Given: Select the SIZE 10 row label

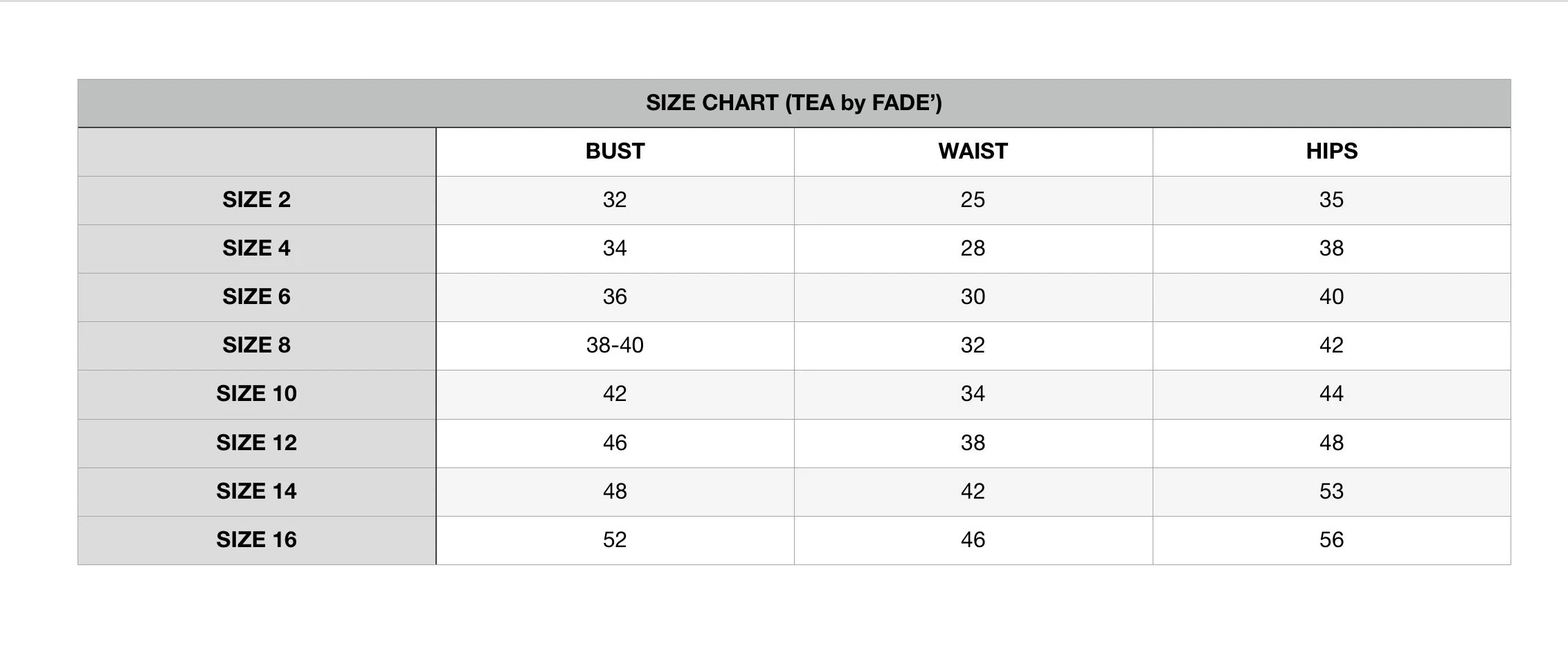Looking at the screenshot, I should pos(257,394).
